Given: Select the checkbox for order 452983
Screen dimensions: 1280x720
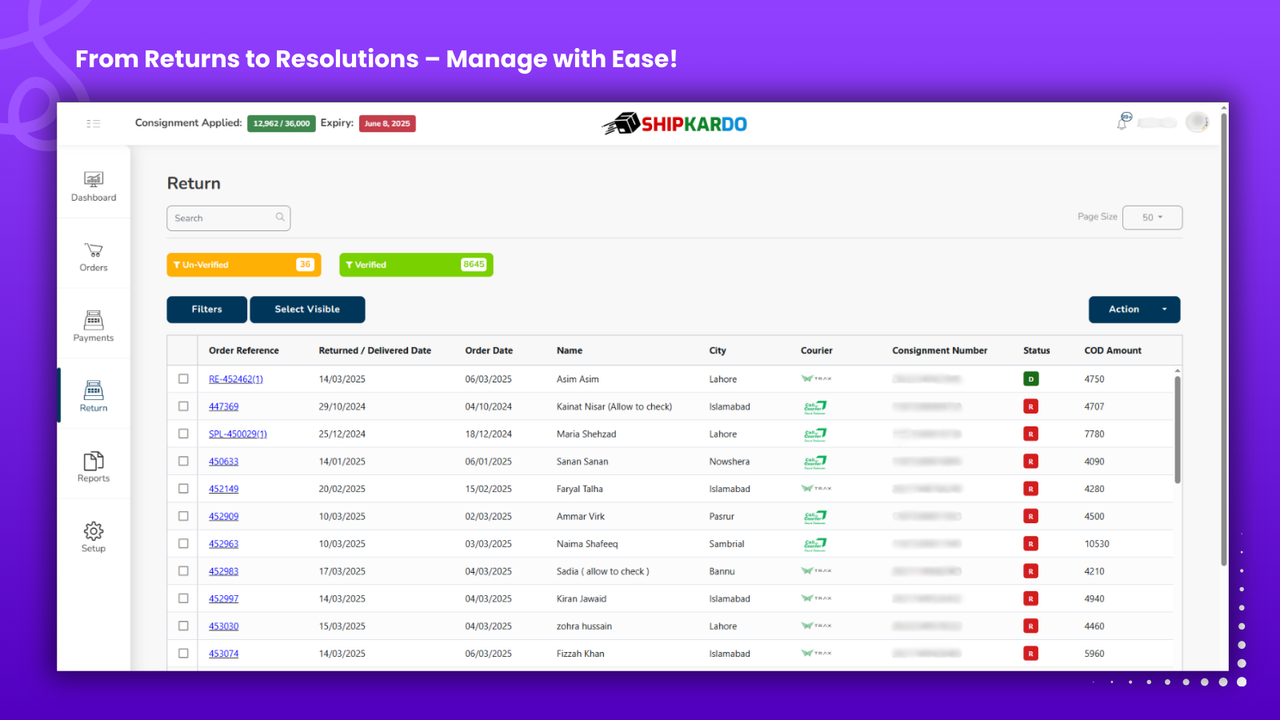Looking at the screenshot, I should [183, 571].
